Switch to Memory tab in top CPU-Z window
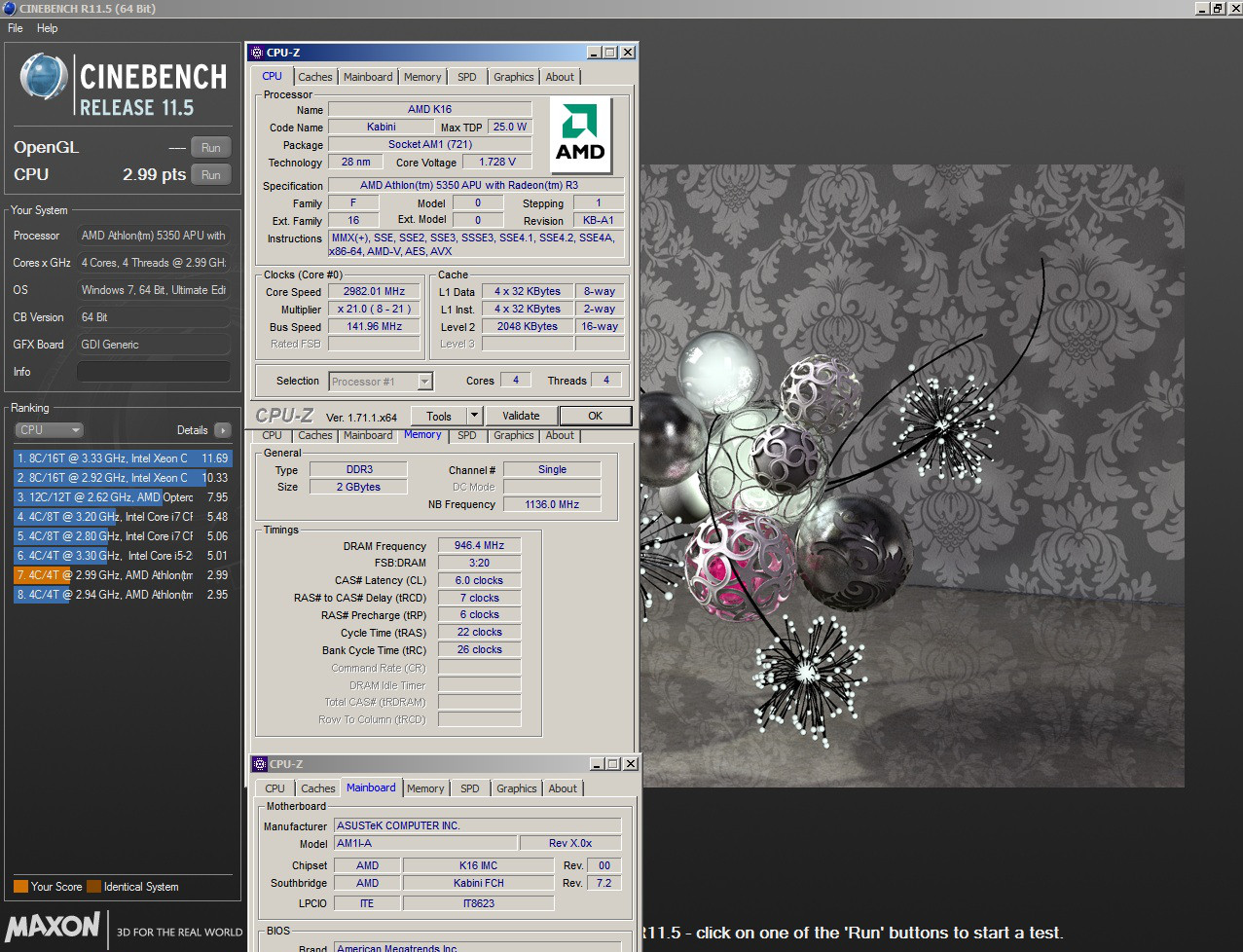 pos(422,77)
